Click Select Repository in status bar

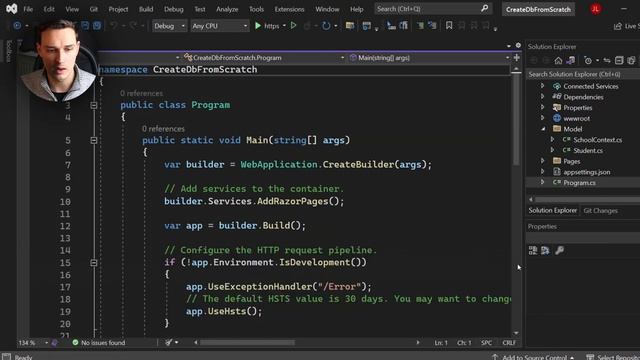(613, 357)
